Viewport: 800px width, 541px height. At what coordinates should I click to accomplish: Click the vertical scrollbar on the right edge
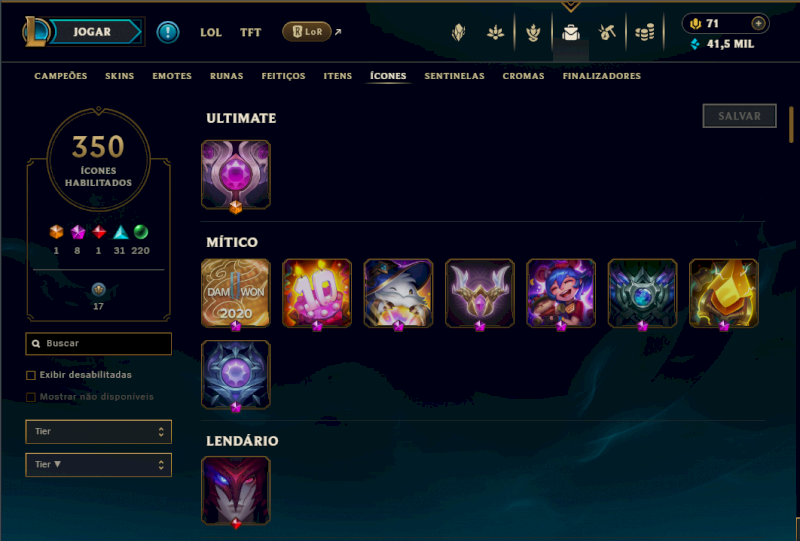pos(791,125)
